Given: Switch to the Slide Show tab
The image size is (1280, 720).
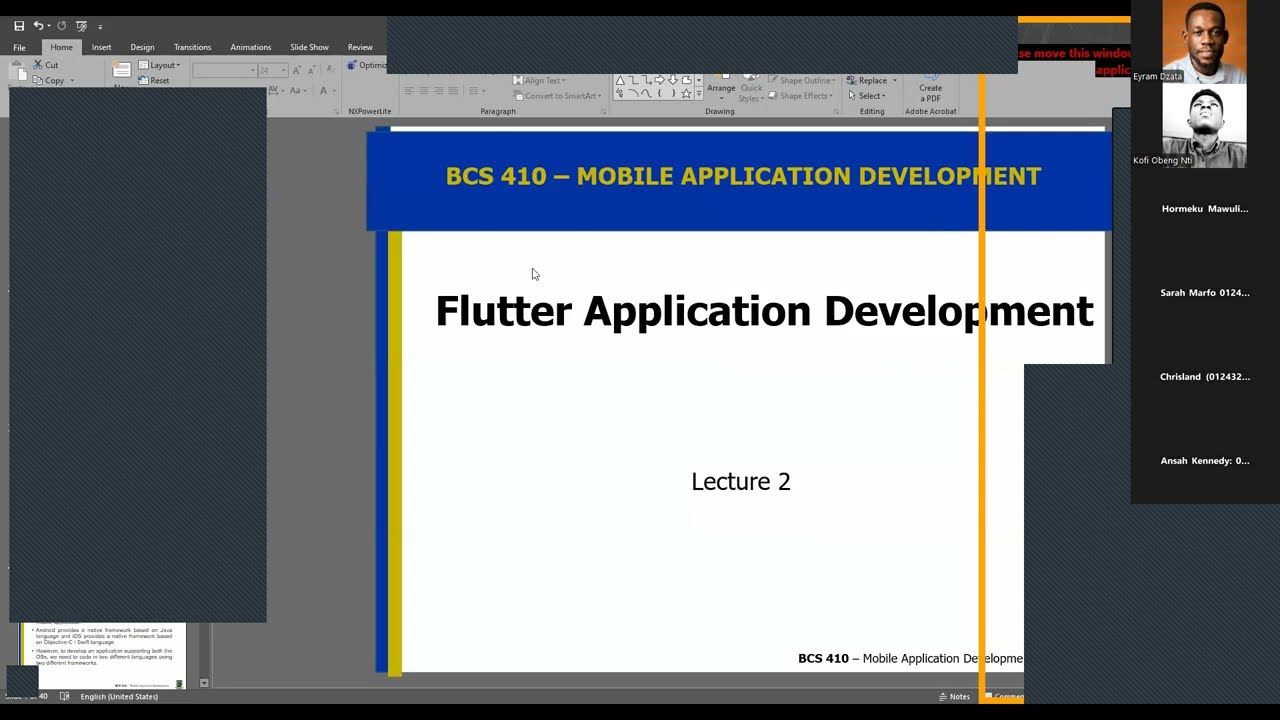Looking at the screenshot, I should tap(309, 47).
